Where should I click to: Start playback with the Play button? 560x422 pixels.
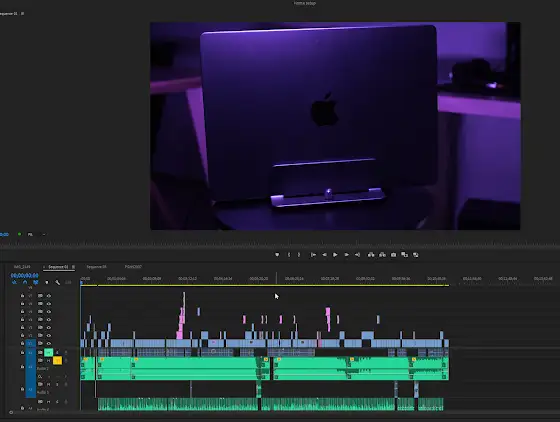pos(335,255)
